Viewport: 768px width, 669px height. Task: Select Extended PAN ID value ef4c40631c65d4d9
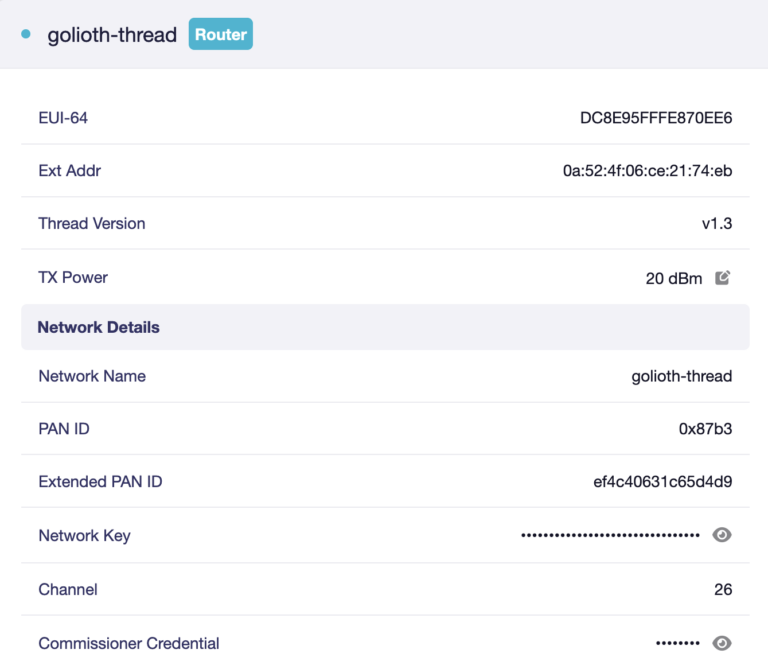click(x=663, y=482)
